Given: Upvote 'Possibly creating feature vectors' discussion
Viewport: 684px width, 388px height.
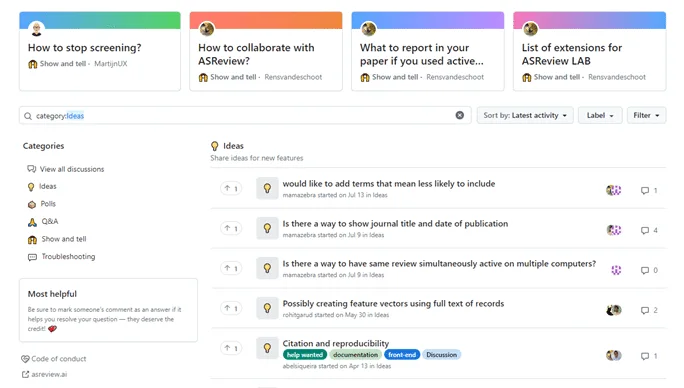Looking at the screenshot, I should (x=231, y=308).
